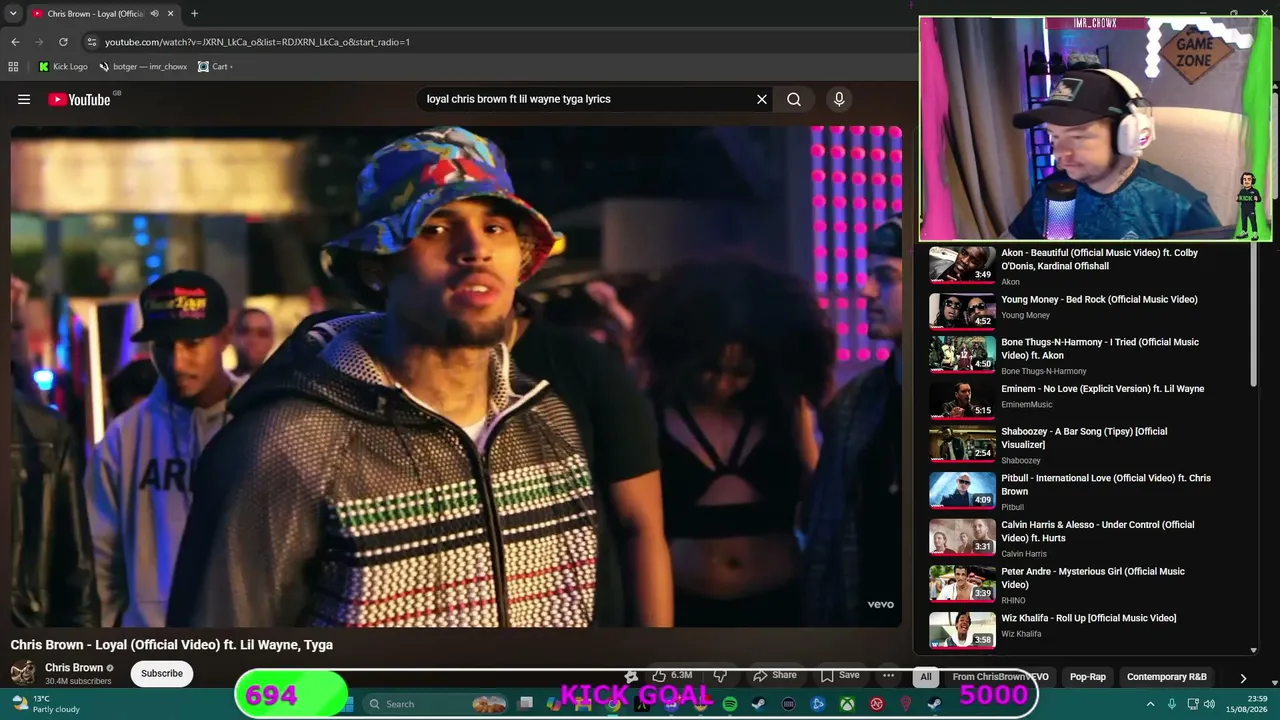Image resolution: width=1280 pixels, height=720 pixels.
Task: Show more filter chips with the arrow
Action: click(x=1243, y=677)
